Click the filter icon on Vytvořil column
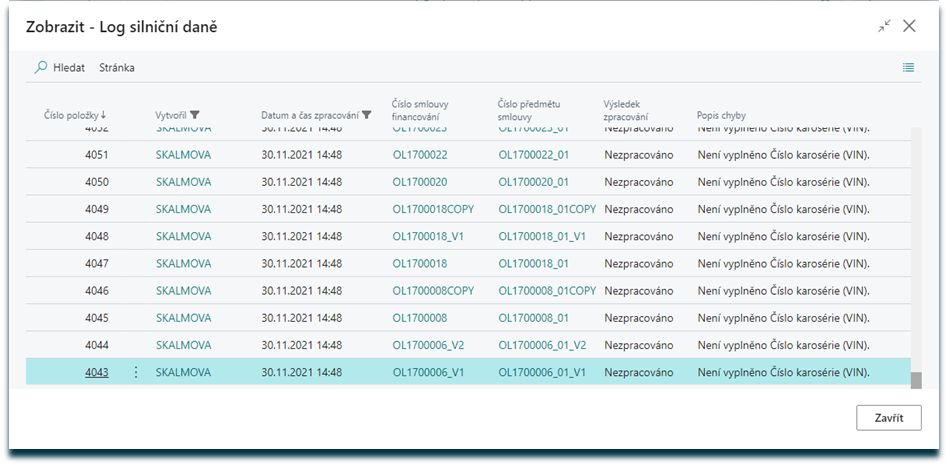The width and height of the screenshot is (948, 466). tap(195, 115)
